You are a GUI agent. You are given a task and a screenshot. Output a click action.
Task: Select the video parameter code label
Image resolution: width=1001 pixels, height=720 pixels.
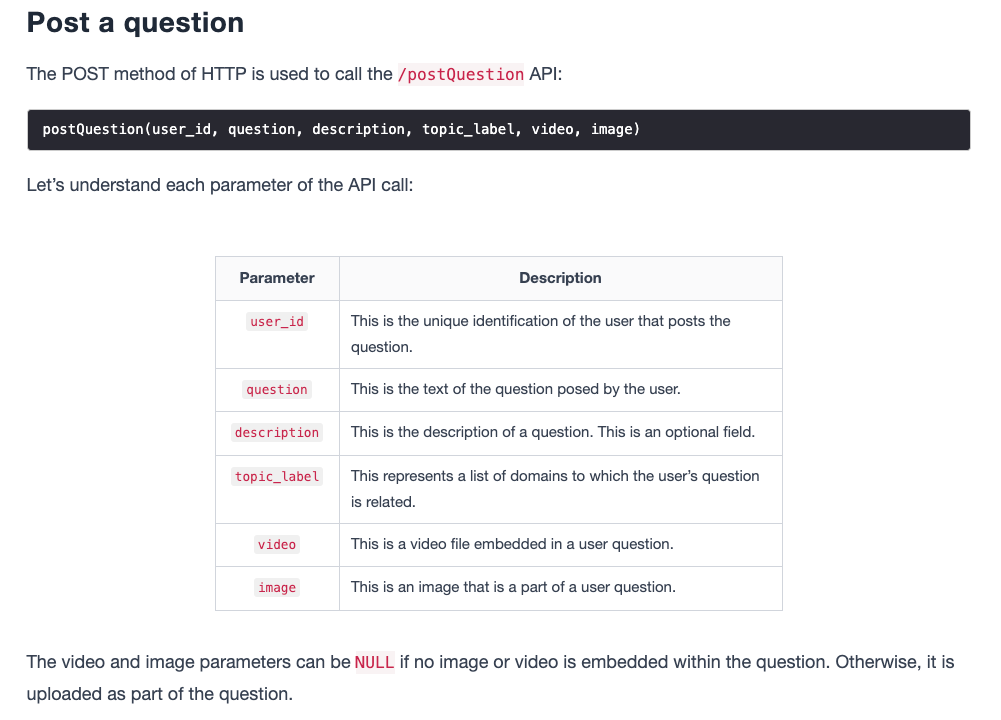point(277,544)
